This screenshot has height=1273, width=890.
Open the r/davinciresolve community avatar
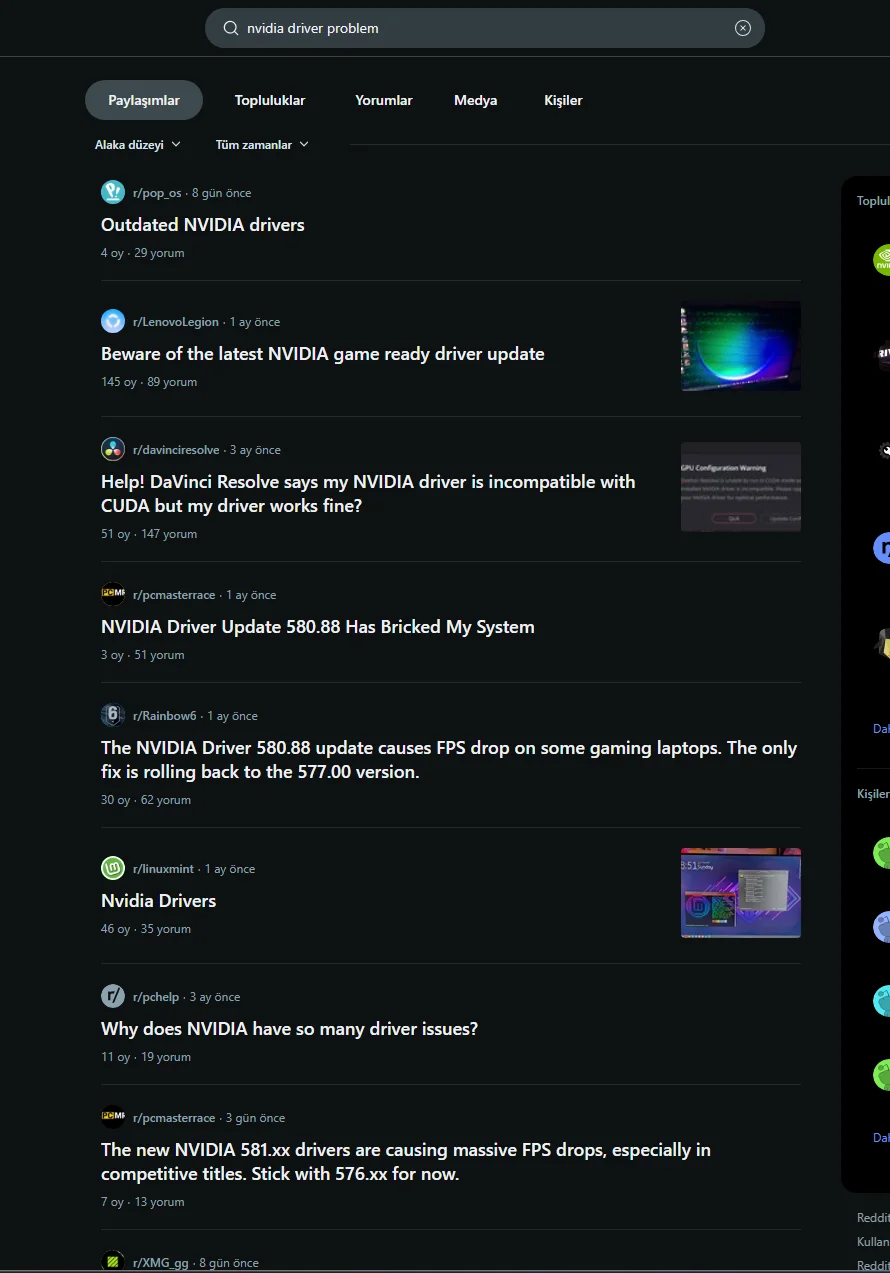click(113, 449)
